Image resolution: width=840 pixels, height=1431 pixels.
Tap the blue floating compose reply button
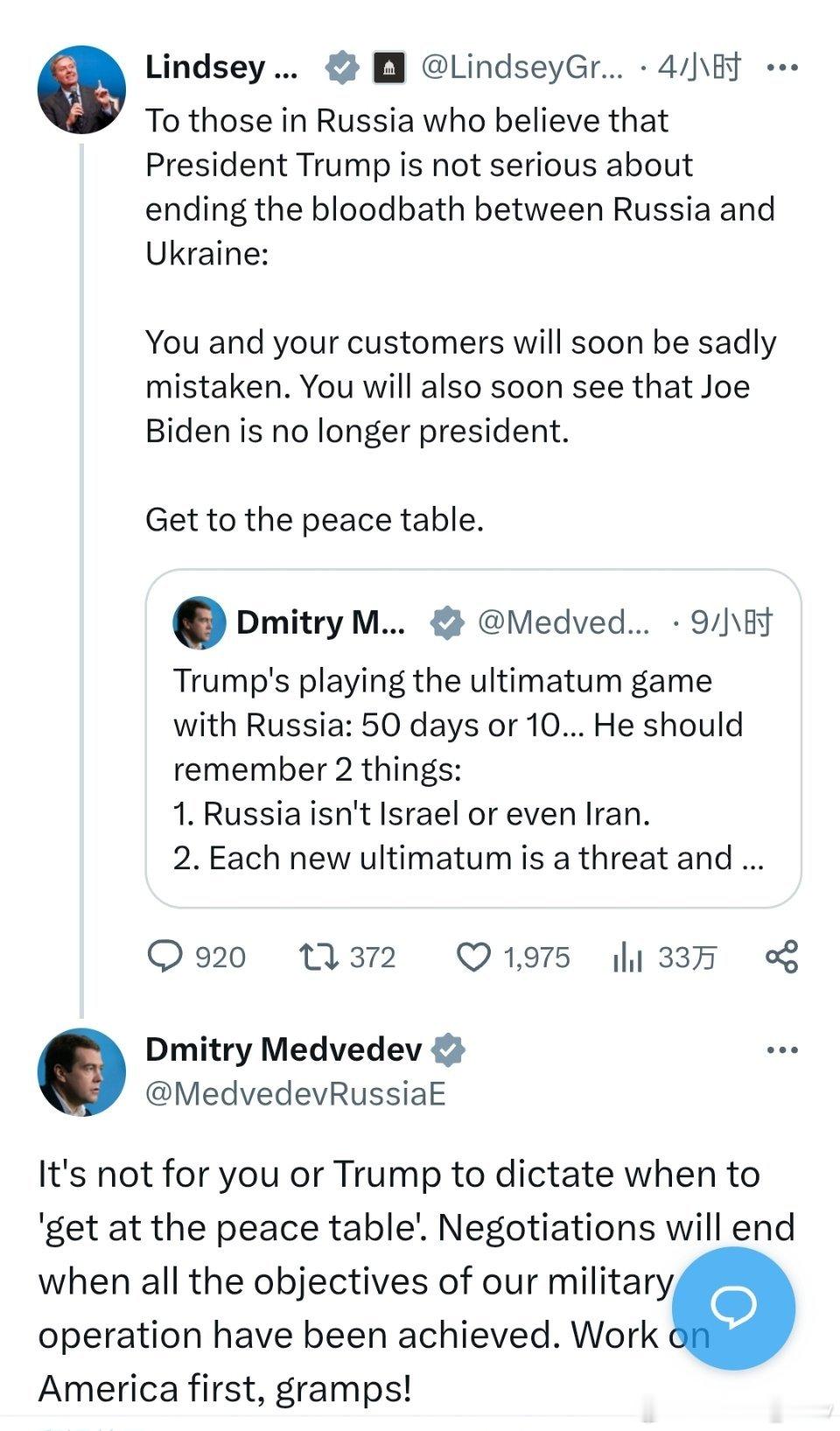[733, 1308]
